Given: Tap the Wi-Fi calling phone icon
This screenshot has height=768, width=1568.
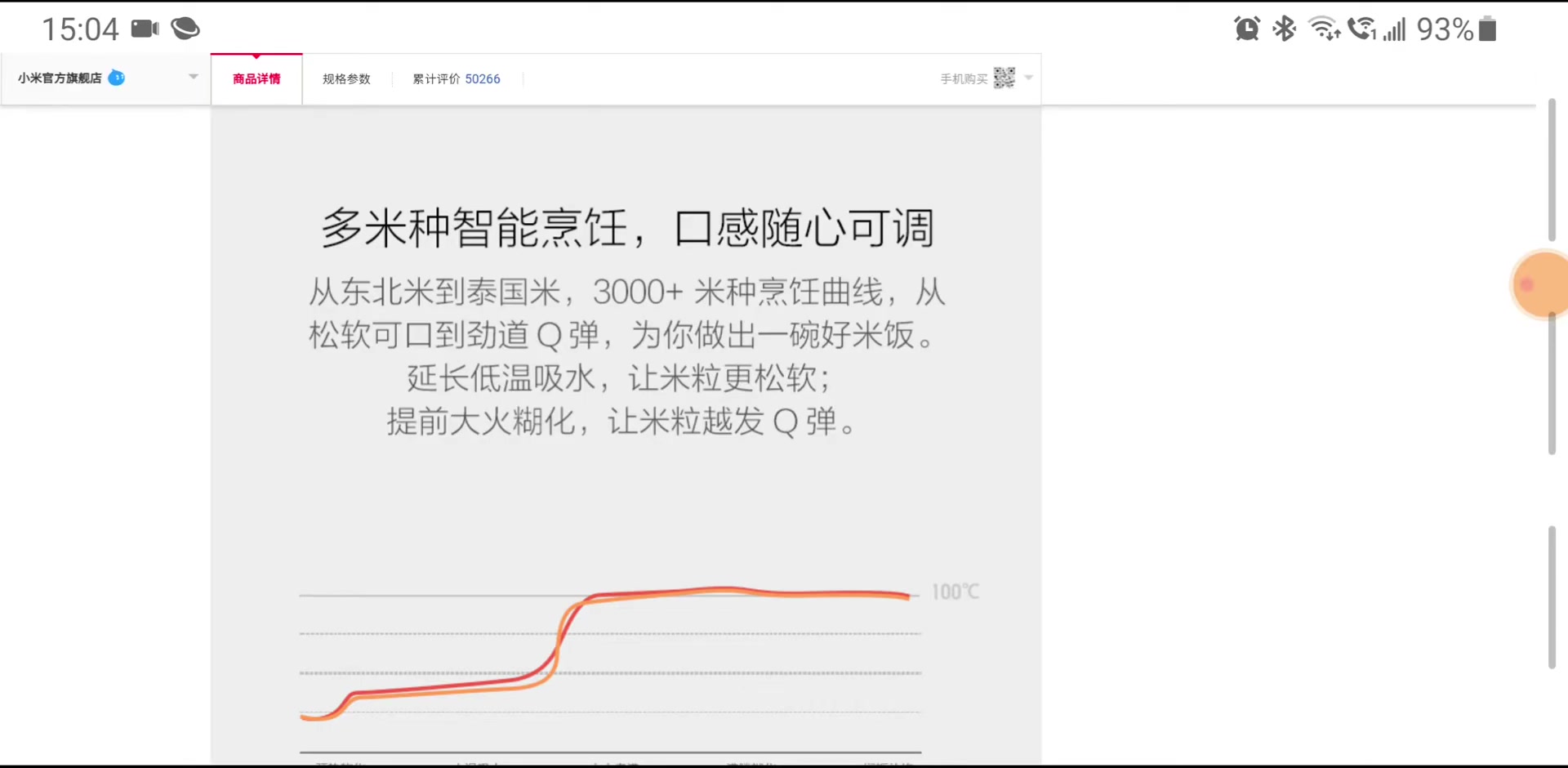Looking at the screenshot, I should pos(1362,29).
